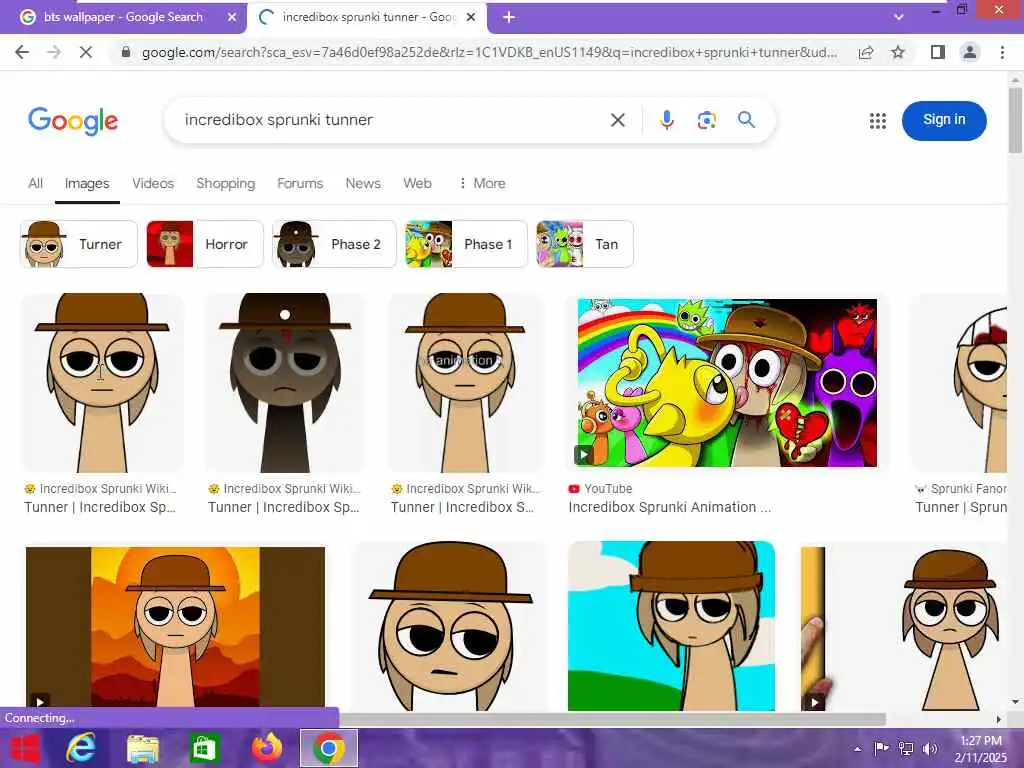Open the Chrome profile avatar
1024x768 pixels.
(x=970, y=52)
